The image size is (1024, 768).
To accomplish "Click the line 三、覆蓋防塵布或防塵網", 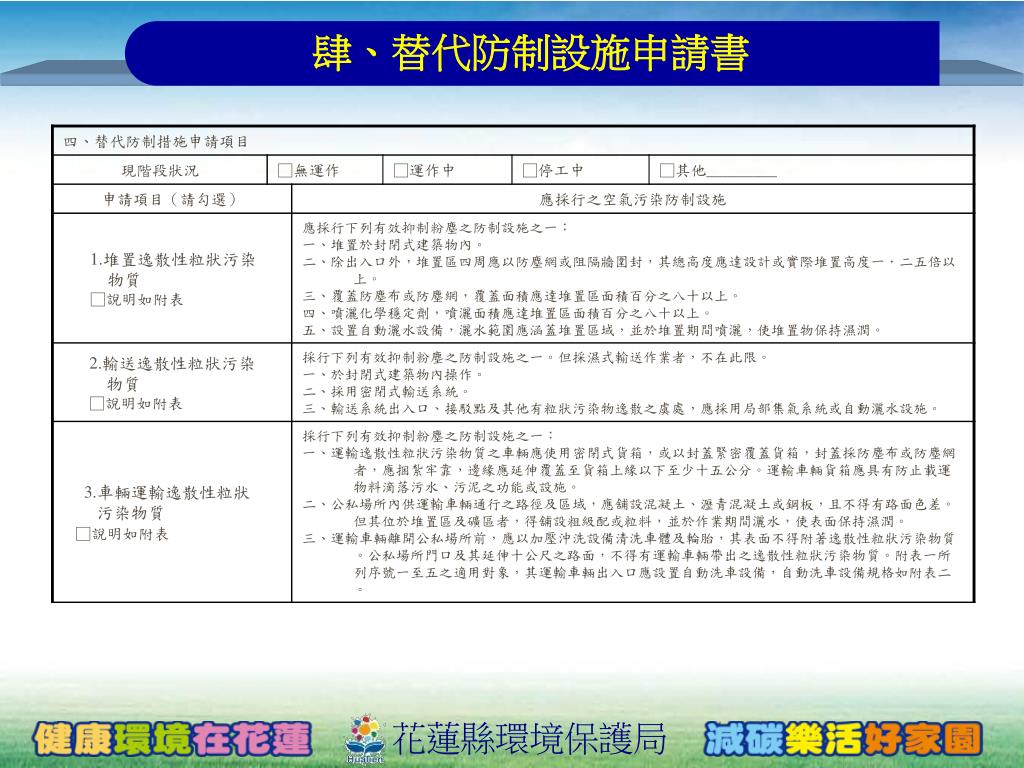I will click(x=521, y=296).
